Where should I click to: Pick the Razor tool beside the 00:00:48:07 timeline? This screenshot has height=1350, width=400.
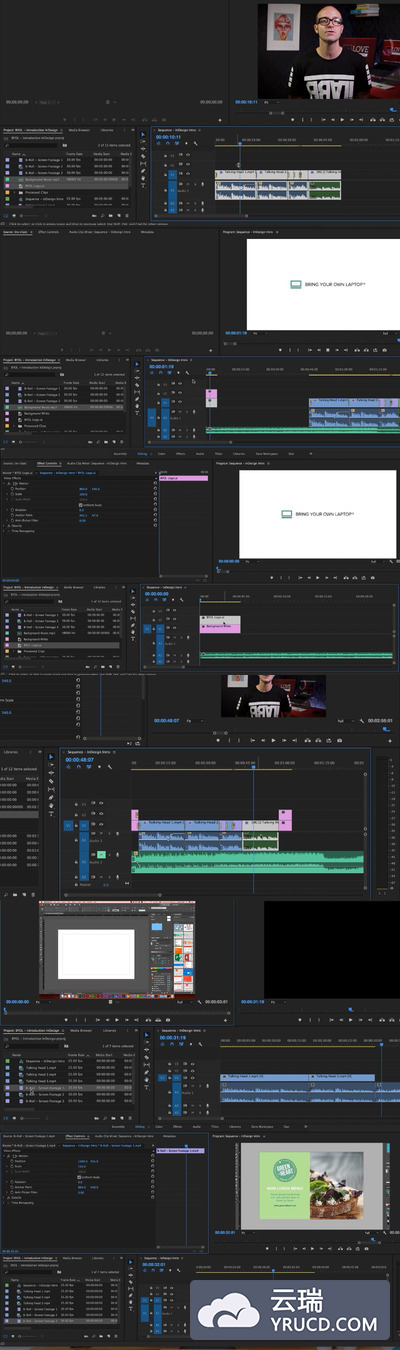coord(51,780)
